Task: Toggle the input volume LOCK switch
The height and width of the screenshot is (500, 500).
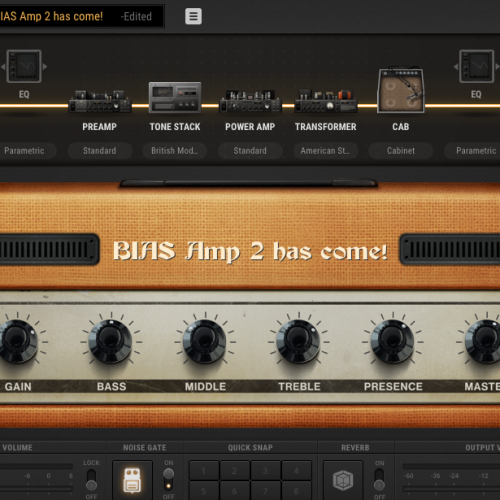Action: tap(91, 479)
